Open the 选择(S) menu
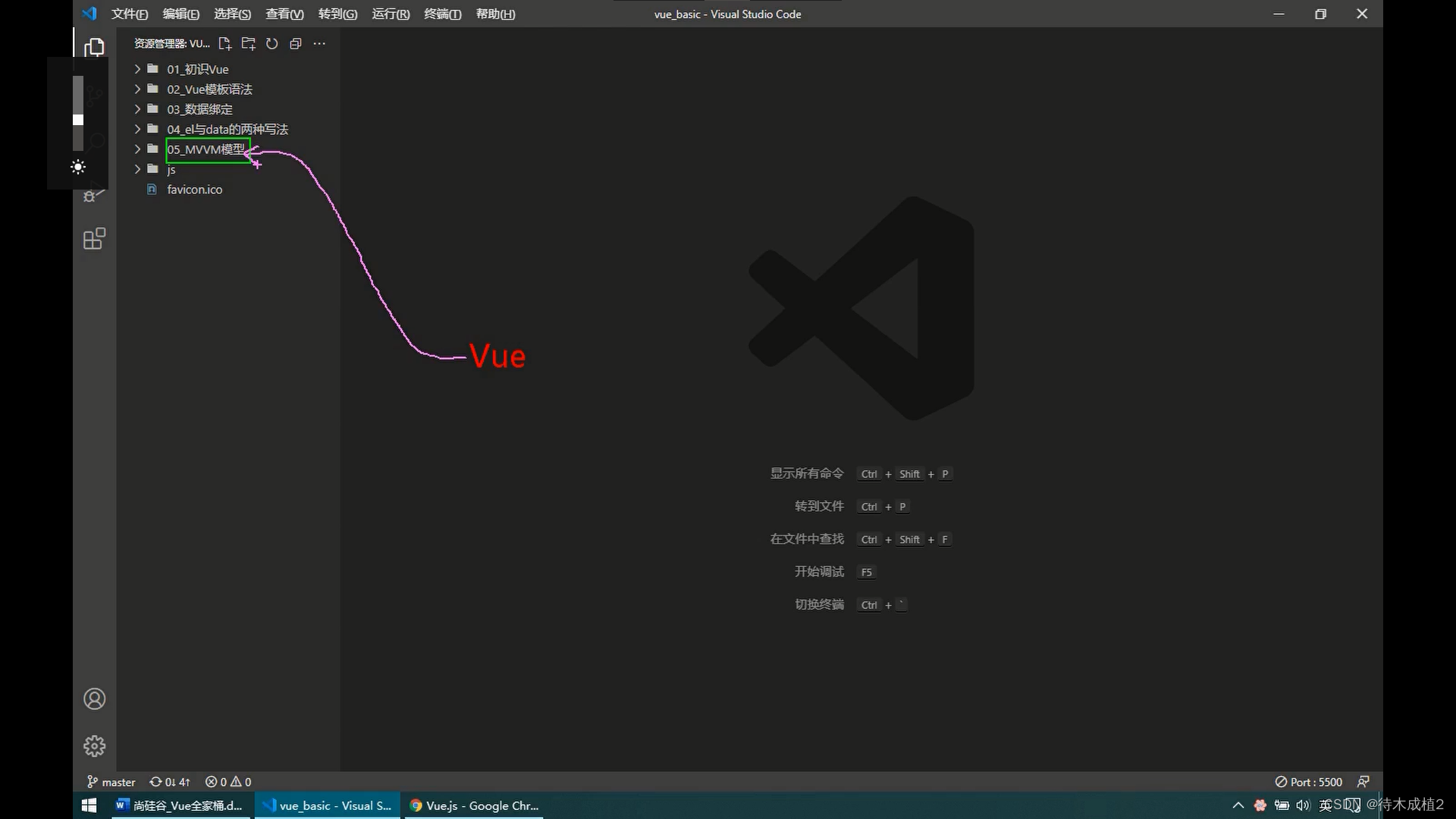Viewport: 1456px width, 819px height. 233,14
